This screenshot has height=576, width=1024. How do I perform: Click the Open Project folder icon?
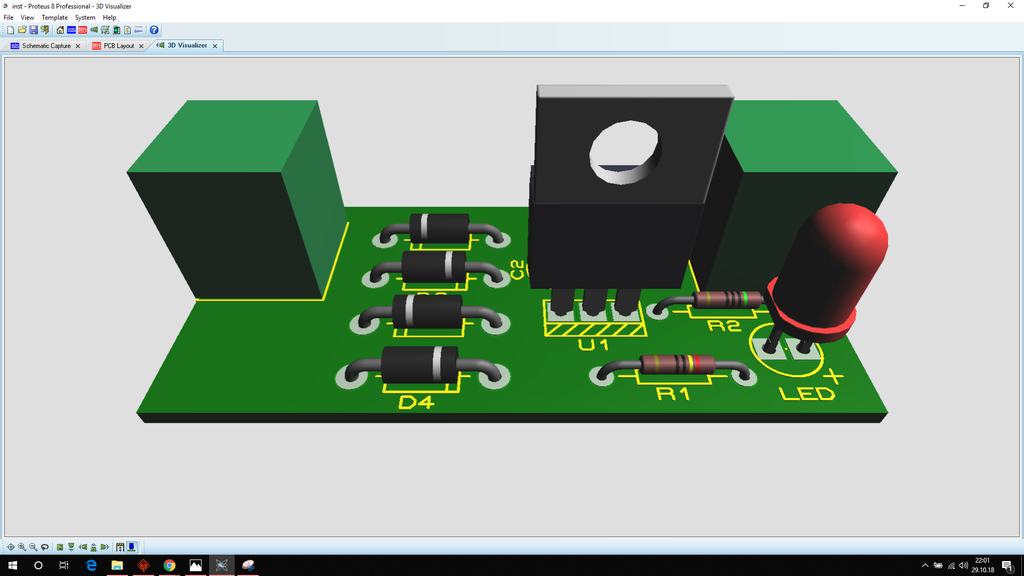[x=22, y=30]
